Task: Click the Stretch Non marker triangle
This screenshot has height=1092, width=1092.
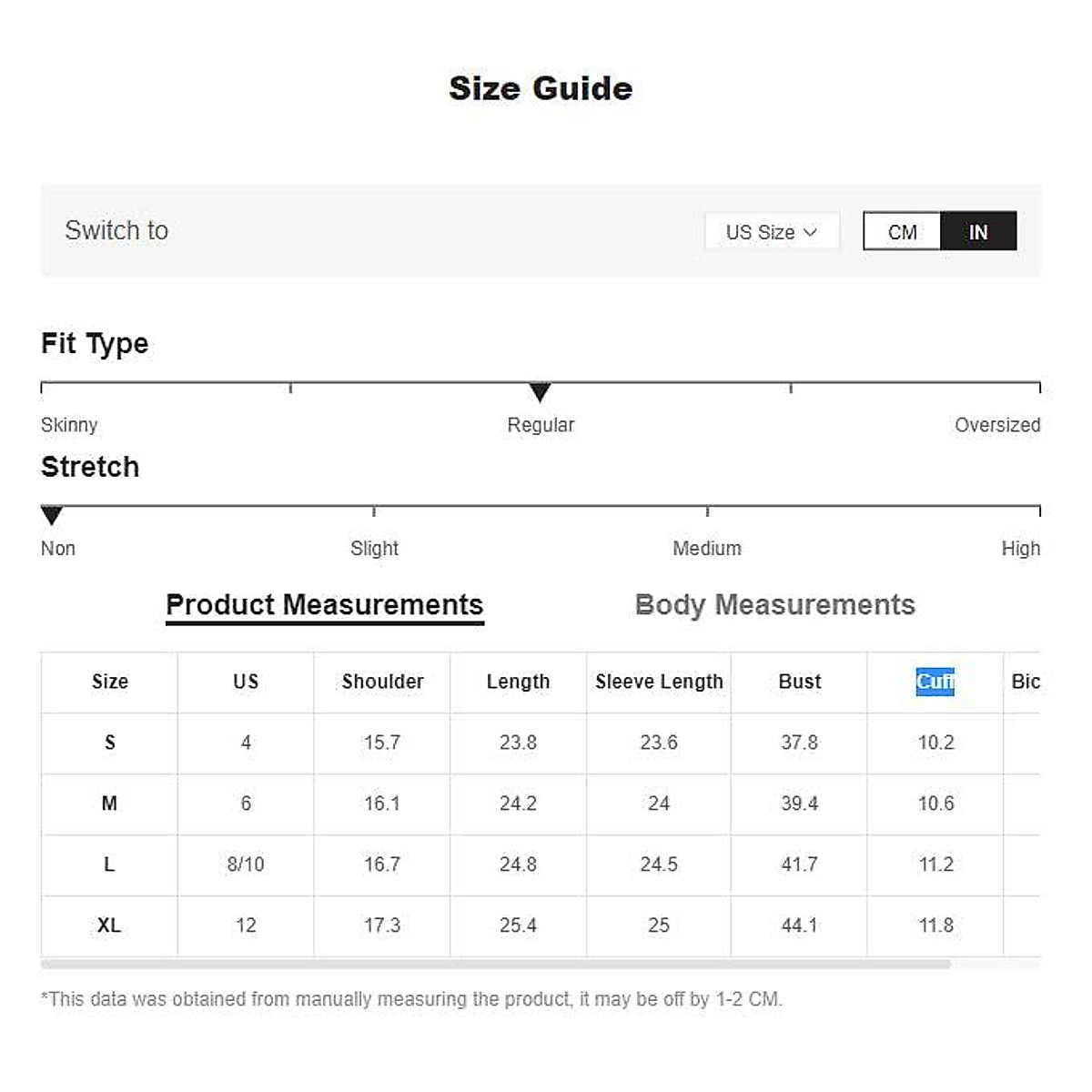Action: [52, 516]
